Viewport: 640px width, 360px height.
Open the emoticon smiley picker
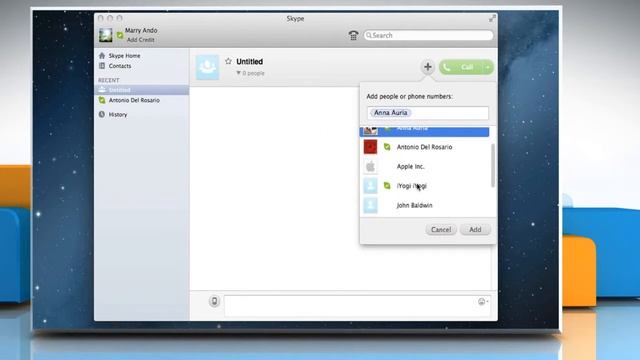tap(483, 302)
